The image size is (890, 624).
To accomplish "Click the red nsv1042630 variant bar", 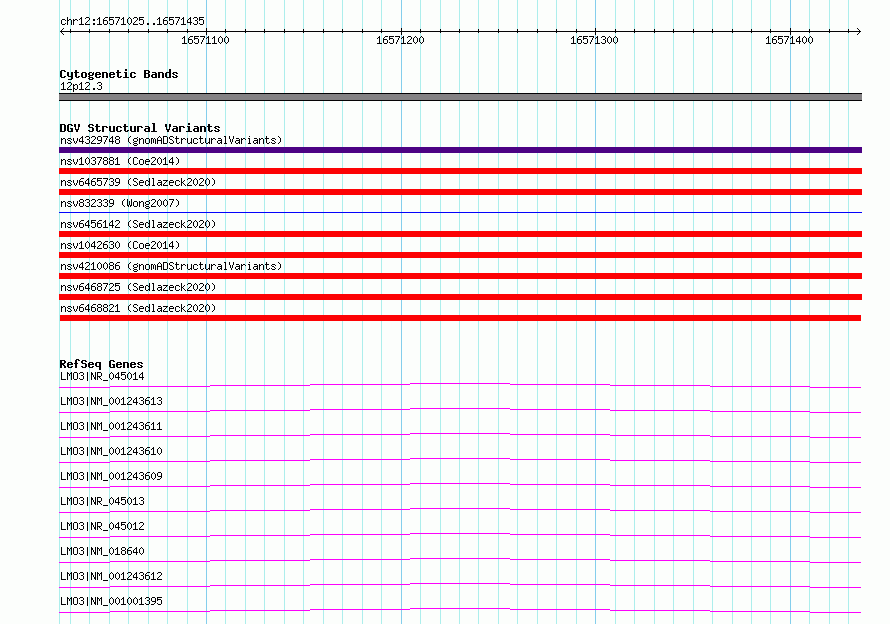I will 460,255.
